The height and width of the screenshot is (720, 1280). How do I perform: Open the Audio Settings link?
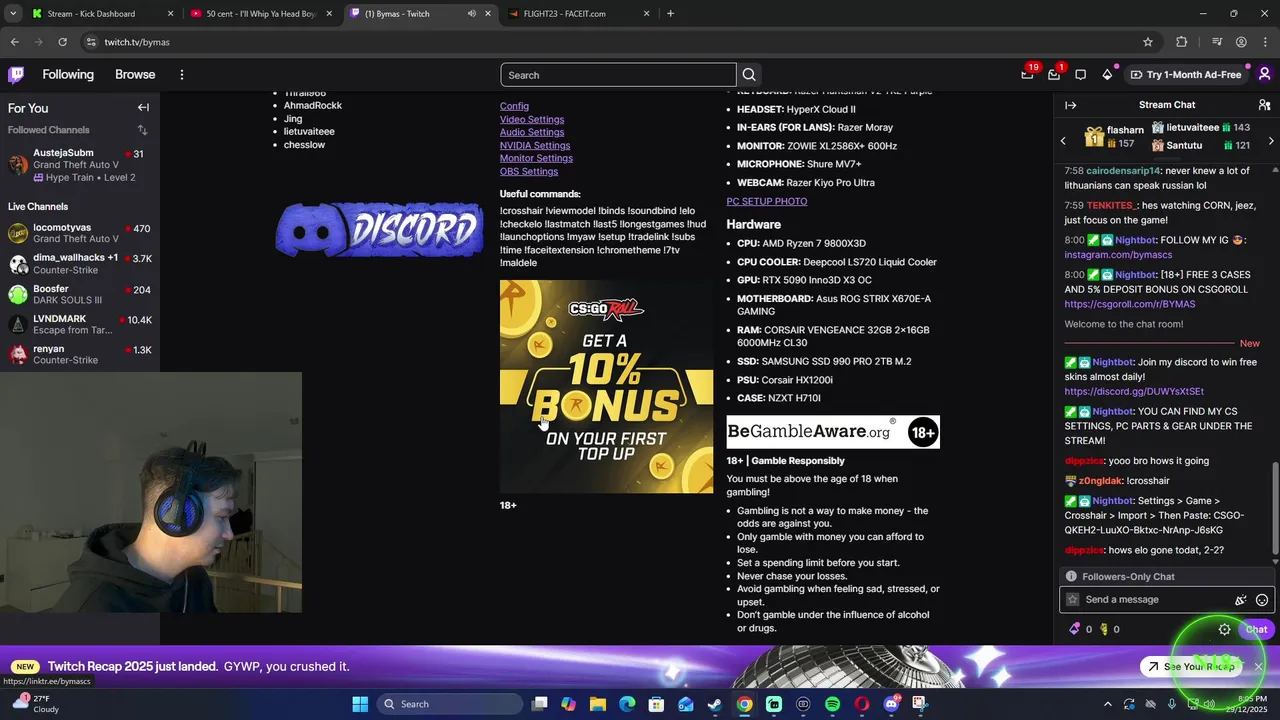(x=532, y=132)
